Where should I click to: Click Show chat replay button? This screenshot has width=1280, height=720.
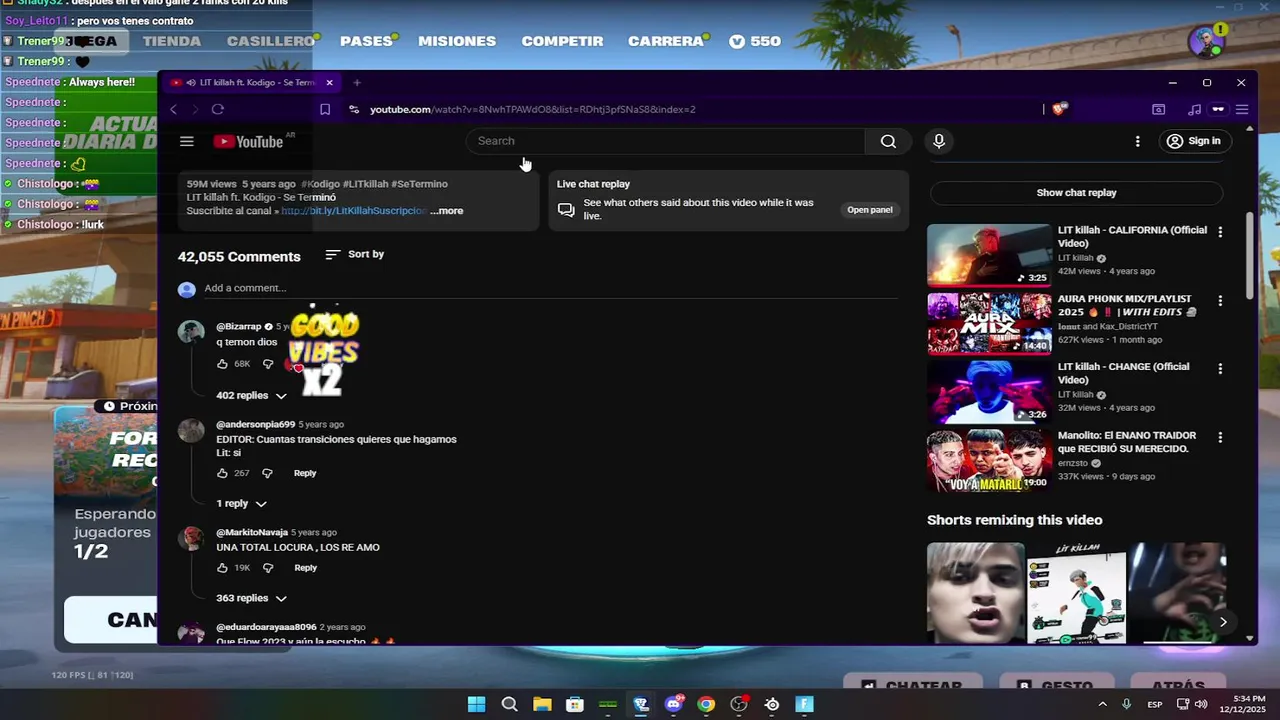point(1076,193)
